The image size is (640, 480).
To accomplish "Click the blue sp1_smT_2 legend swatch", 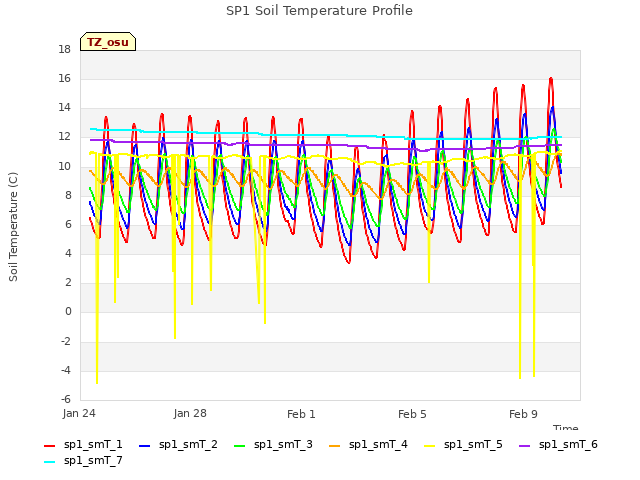I will coord(144,446).
